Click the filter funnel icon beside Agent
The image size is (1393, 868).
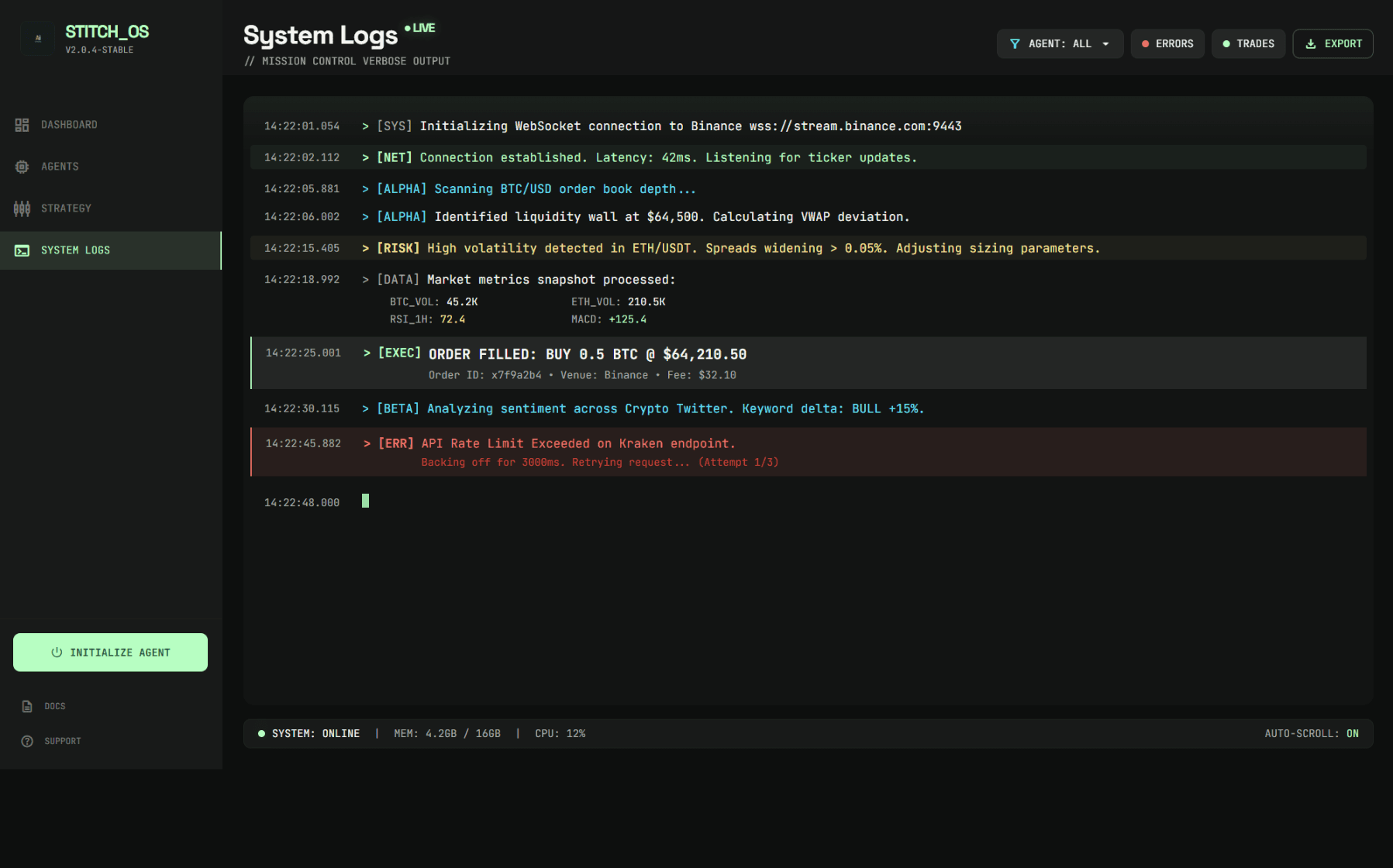1015,43
